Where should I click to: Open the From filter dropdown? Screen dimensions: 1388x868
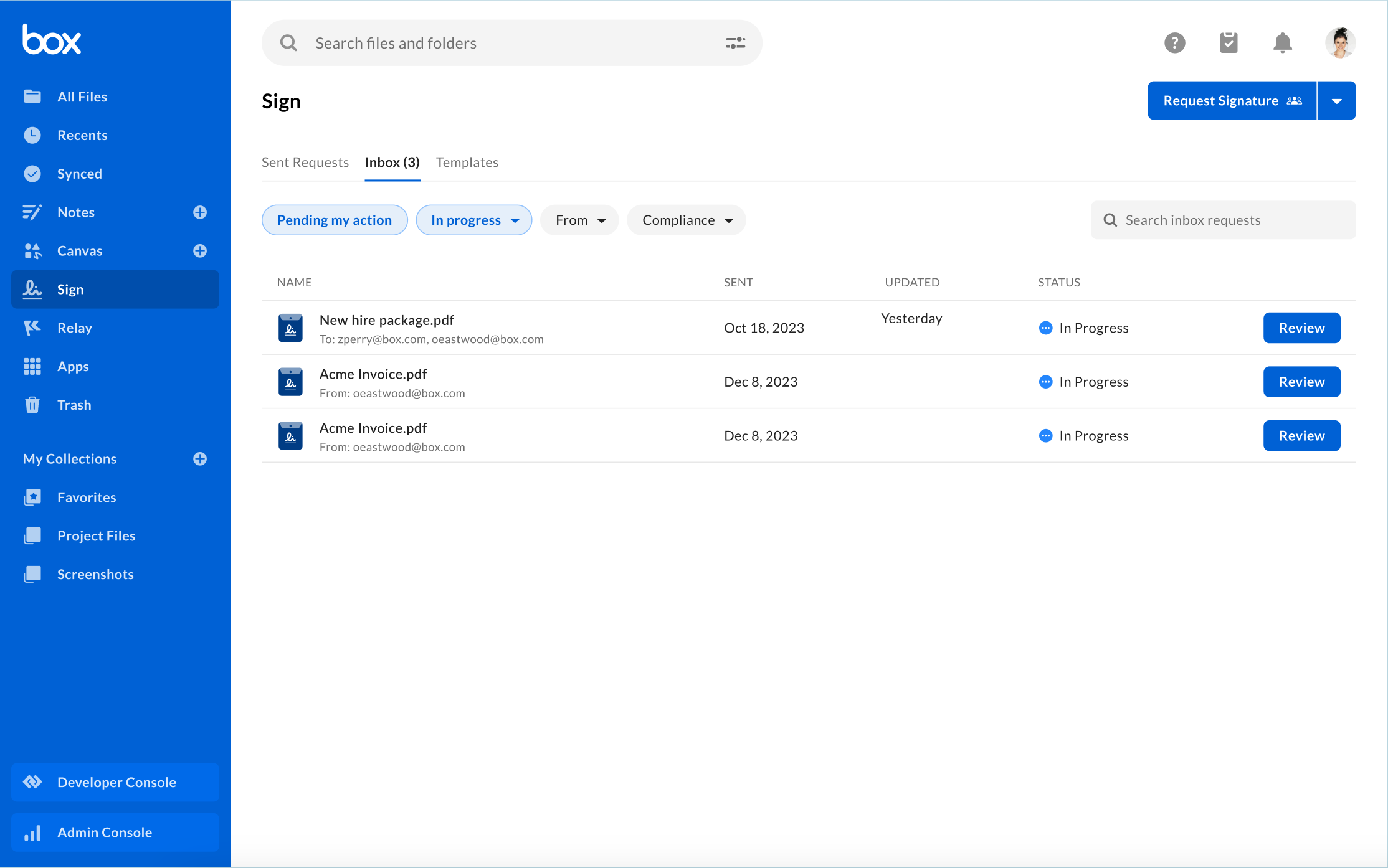tap(579, 220)
